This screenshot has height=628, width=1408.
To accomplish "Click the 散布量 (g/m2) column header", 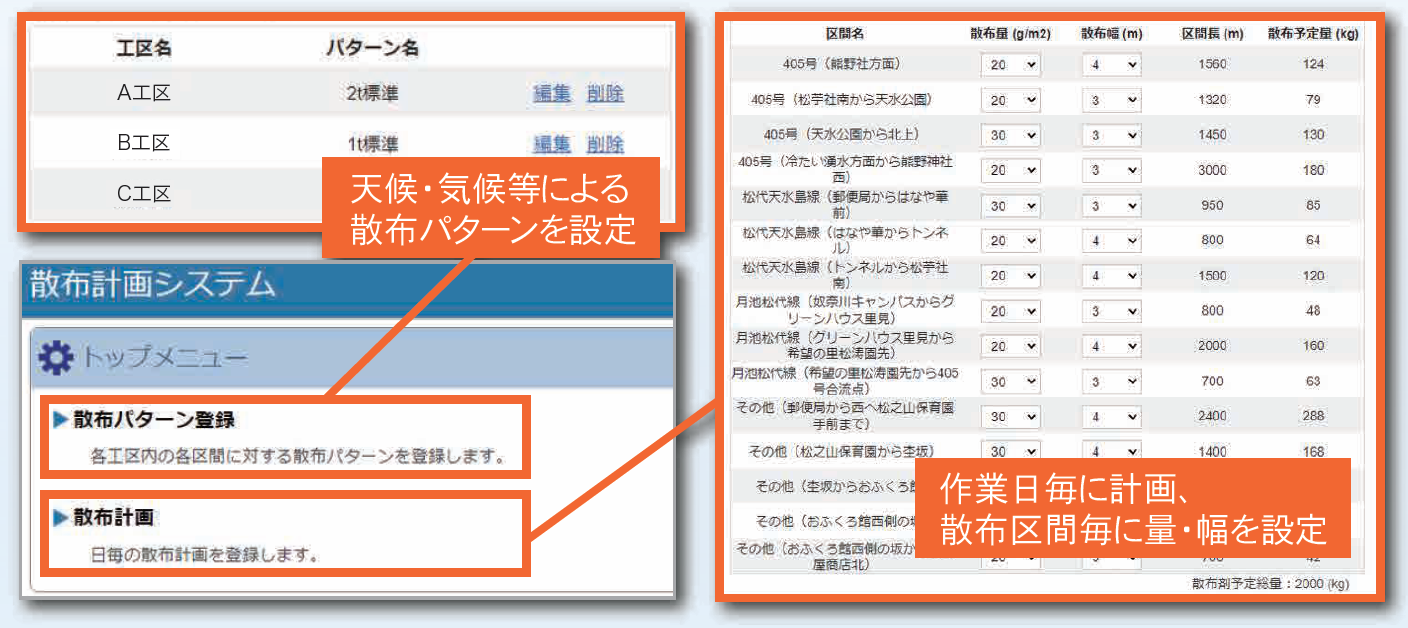I will point(1010,34).
